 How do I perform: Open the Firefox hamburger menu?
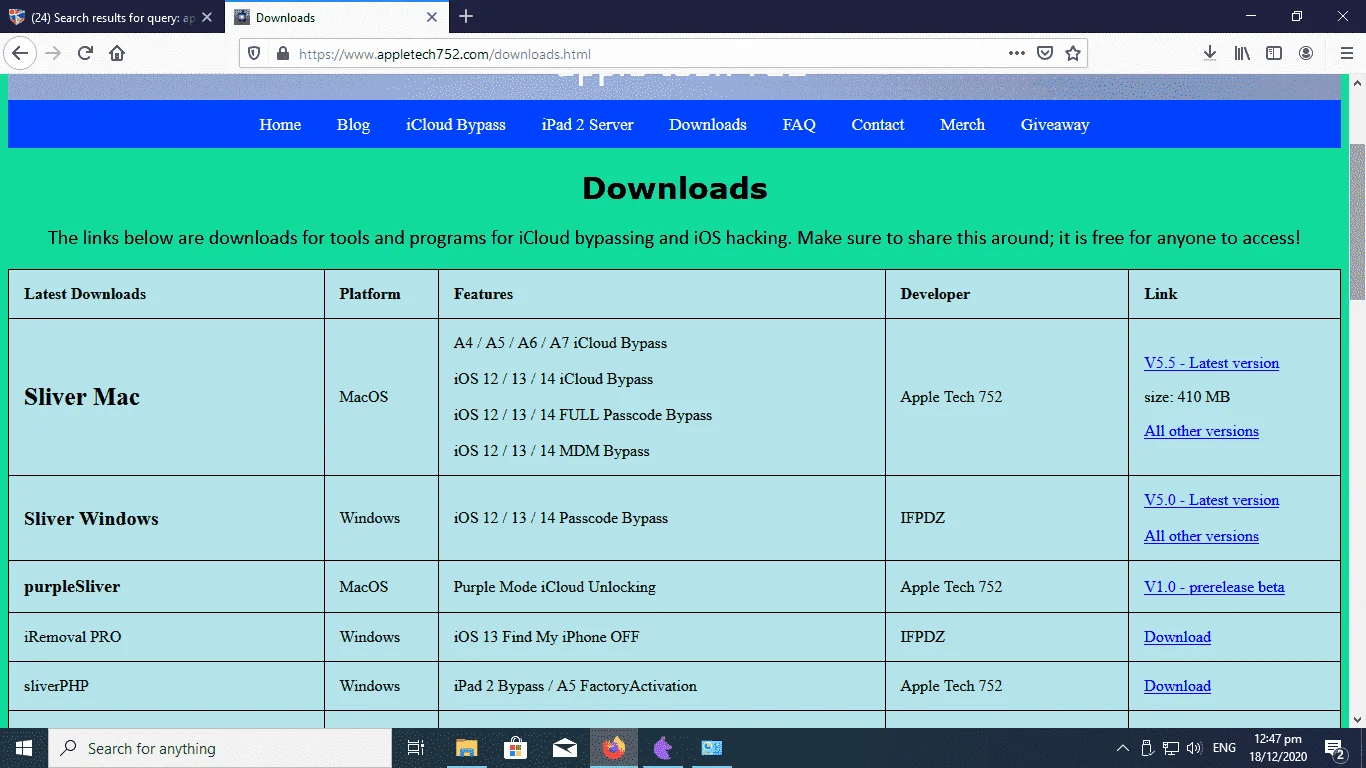coord(1346,53)
